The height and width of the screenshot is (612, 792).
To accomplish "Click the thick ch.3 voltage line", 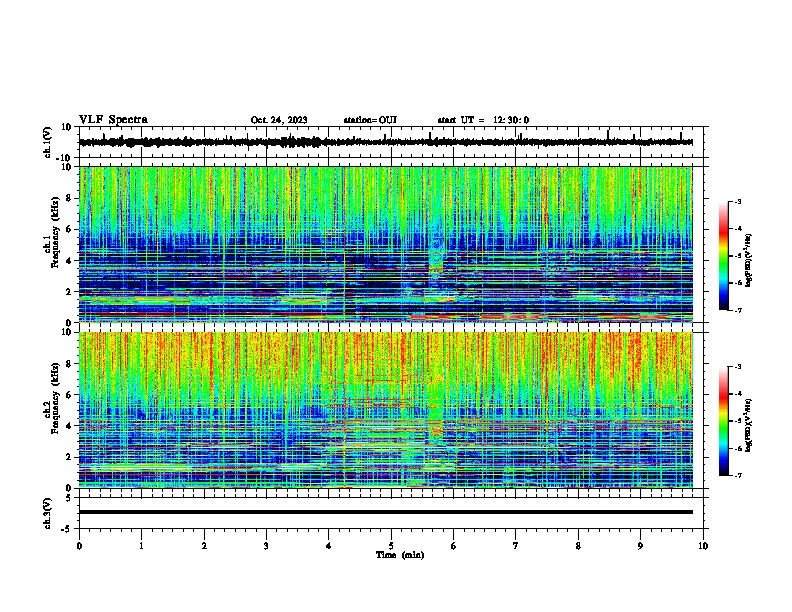I will pos(386,512).
